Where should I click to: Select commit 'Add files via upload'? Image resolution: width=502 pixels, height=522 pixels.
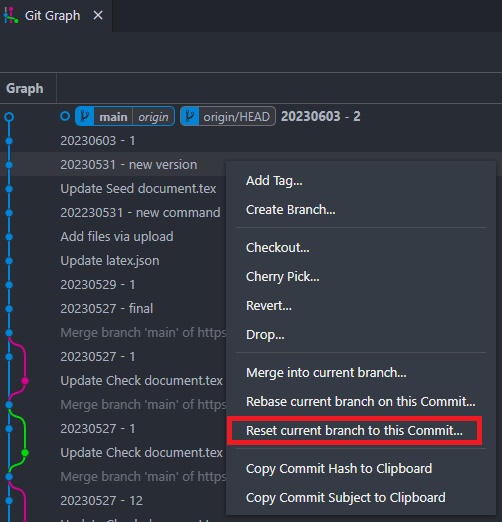(117, 237)
